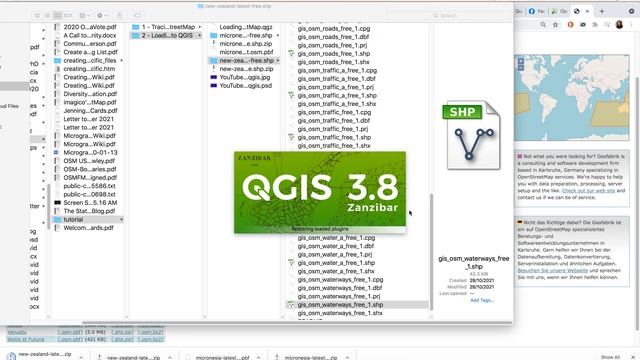The width and height of the screenshot is (640, 360).
Task: Select 'public-c...5586.txt' file
Action: 88,186
